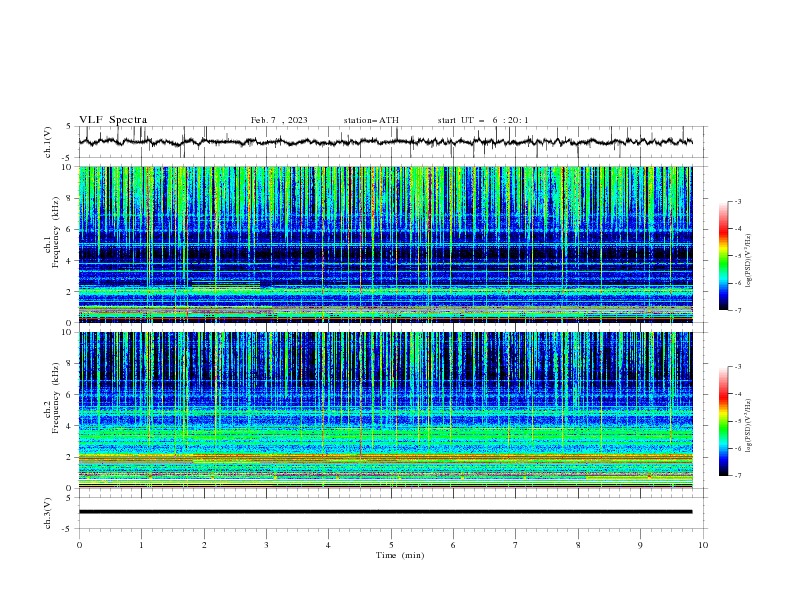Click the "Time (min)" axis label

pyautogui.click(x=400, y=555)
